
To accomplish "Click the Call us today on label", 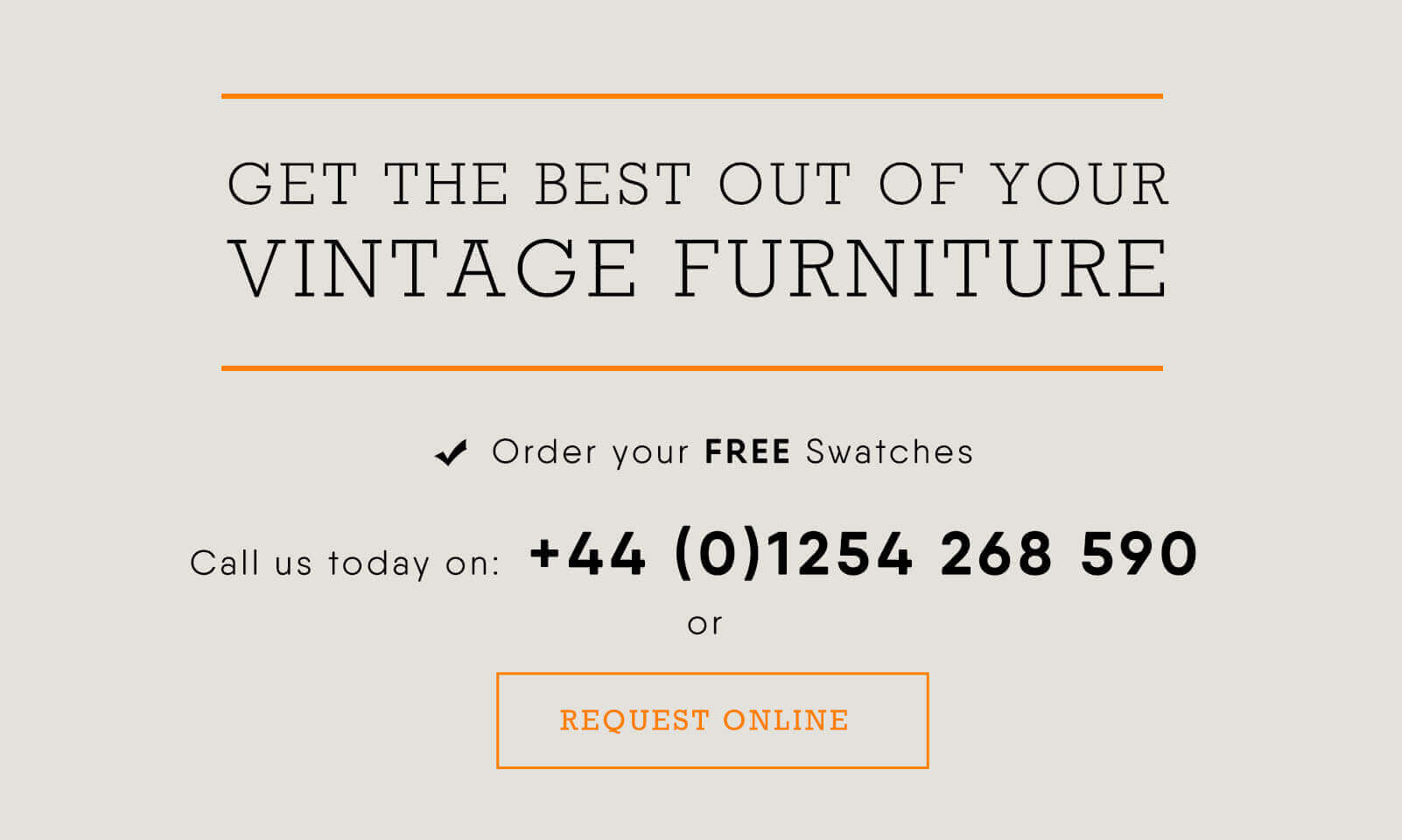I will pos(346,561).
